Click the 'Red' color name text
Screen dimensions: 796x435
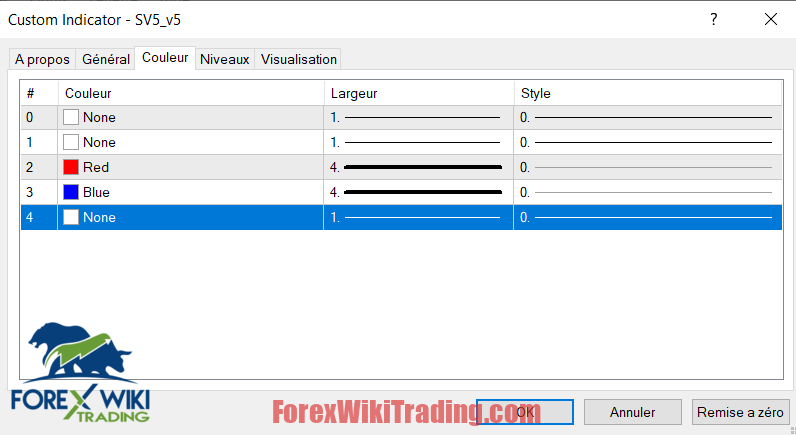[96, 167]
